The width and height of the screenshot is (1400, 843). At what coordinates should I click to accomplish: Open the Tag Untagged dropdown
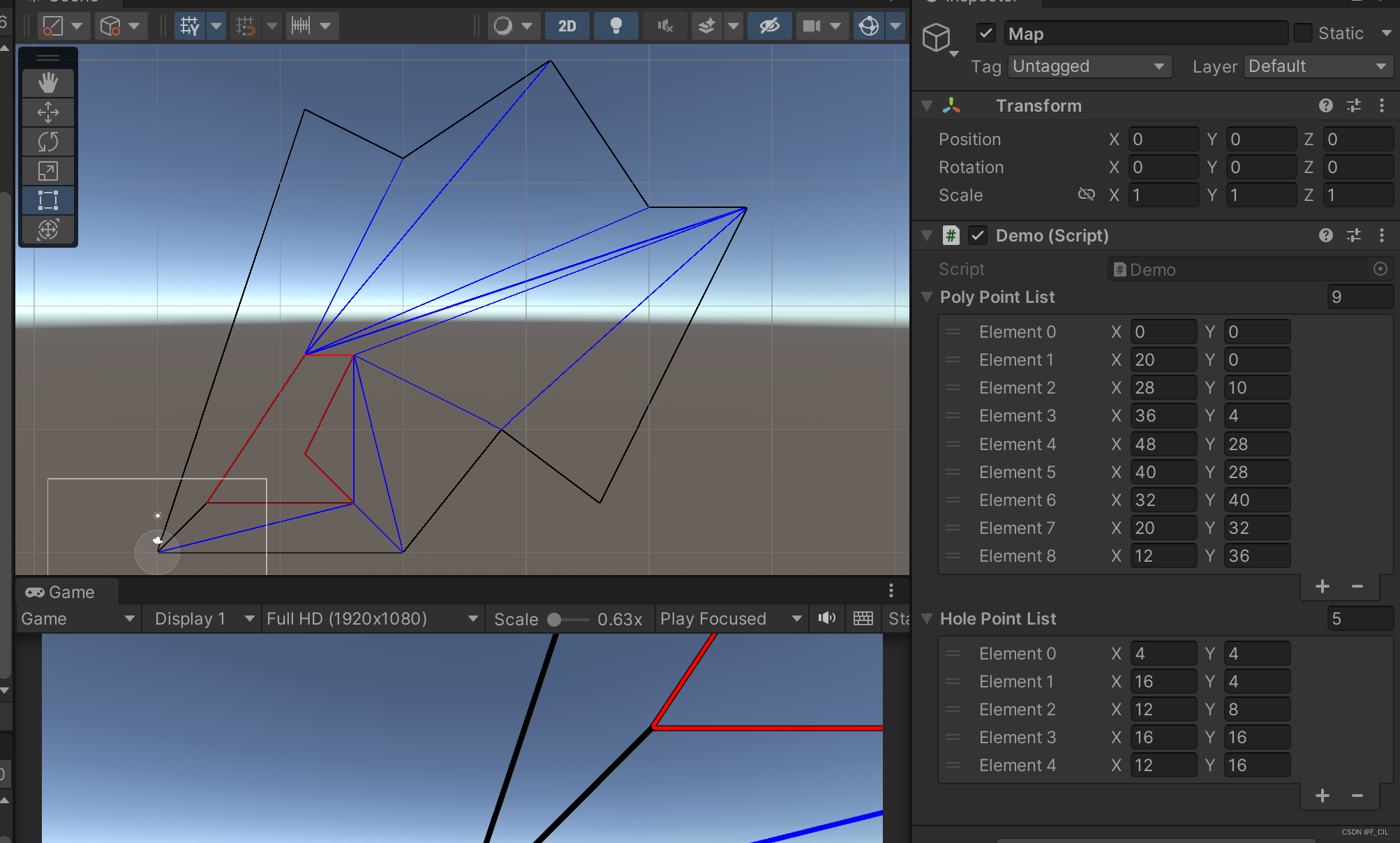click(1089, 66)
